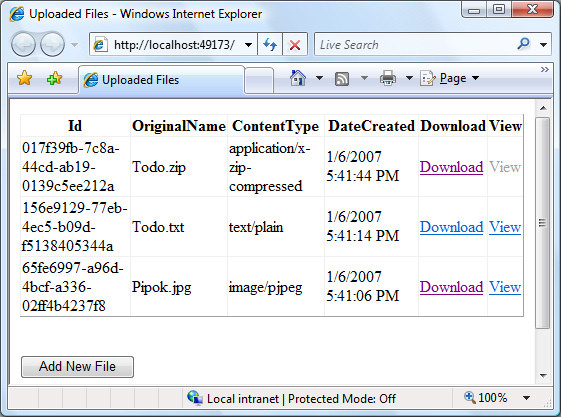Click the Add to Favorites icon
561x417 pixels.
[x=54, y=78]
